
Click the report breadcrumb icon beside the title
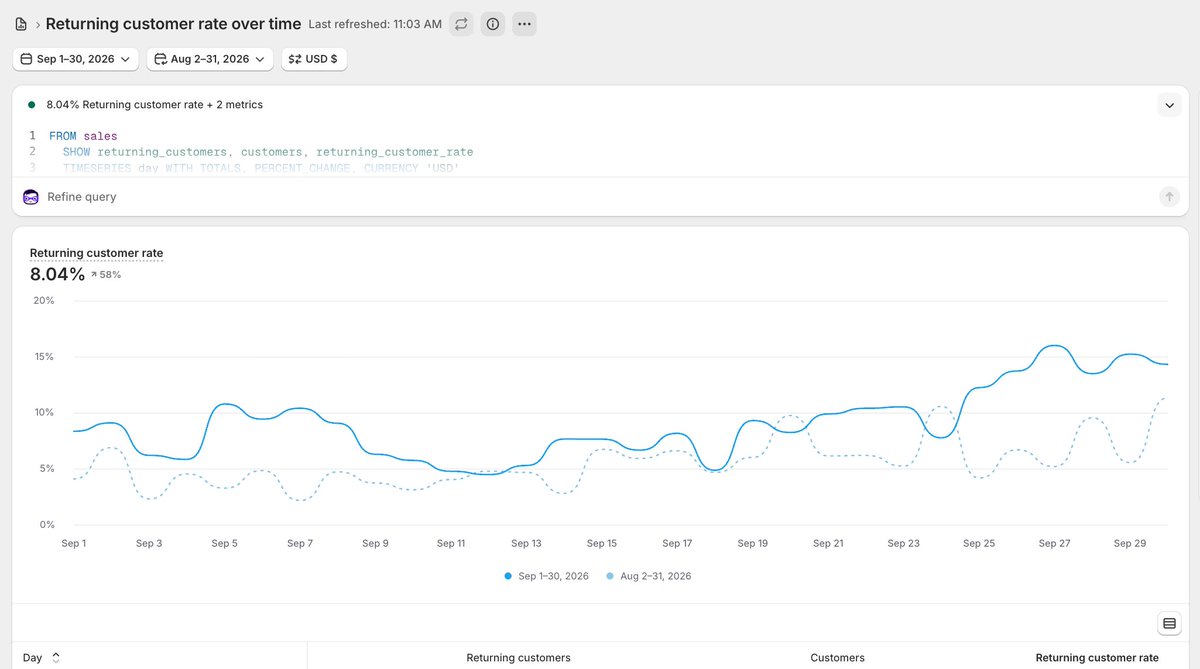coord(21,24)
